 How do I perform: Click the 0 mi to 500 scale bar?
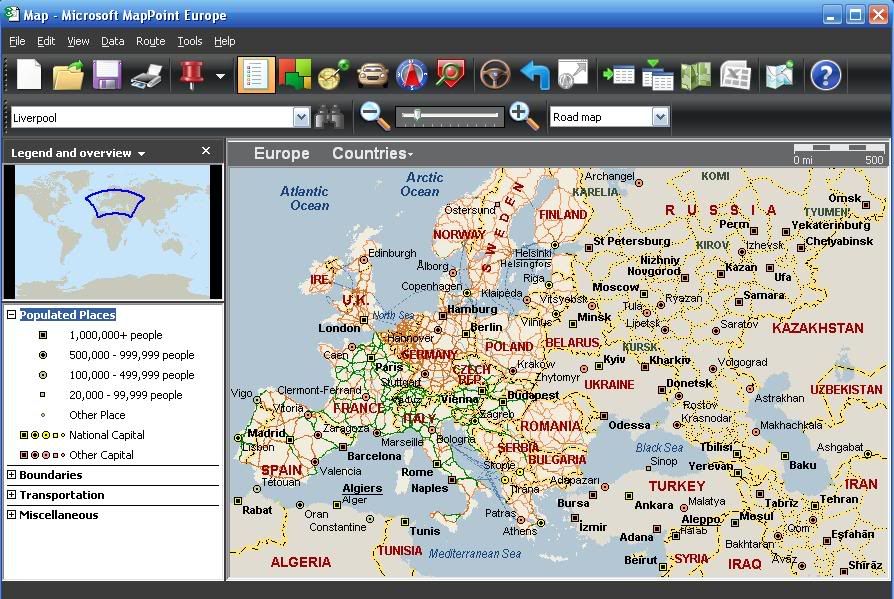(x=838, y=154)
